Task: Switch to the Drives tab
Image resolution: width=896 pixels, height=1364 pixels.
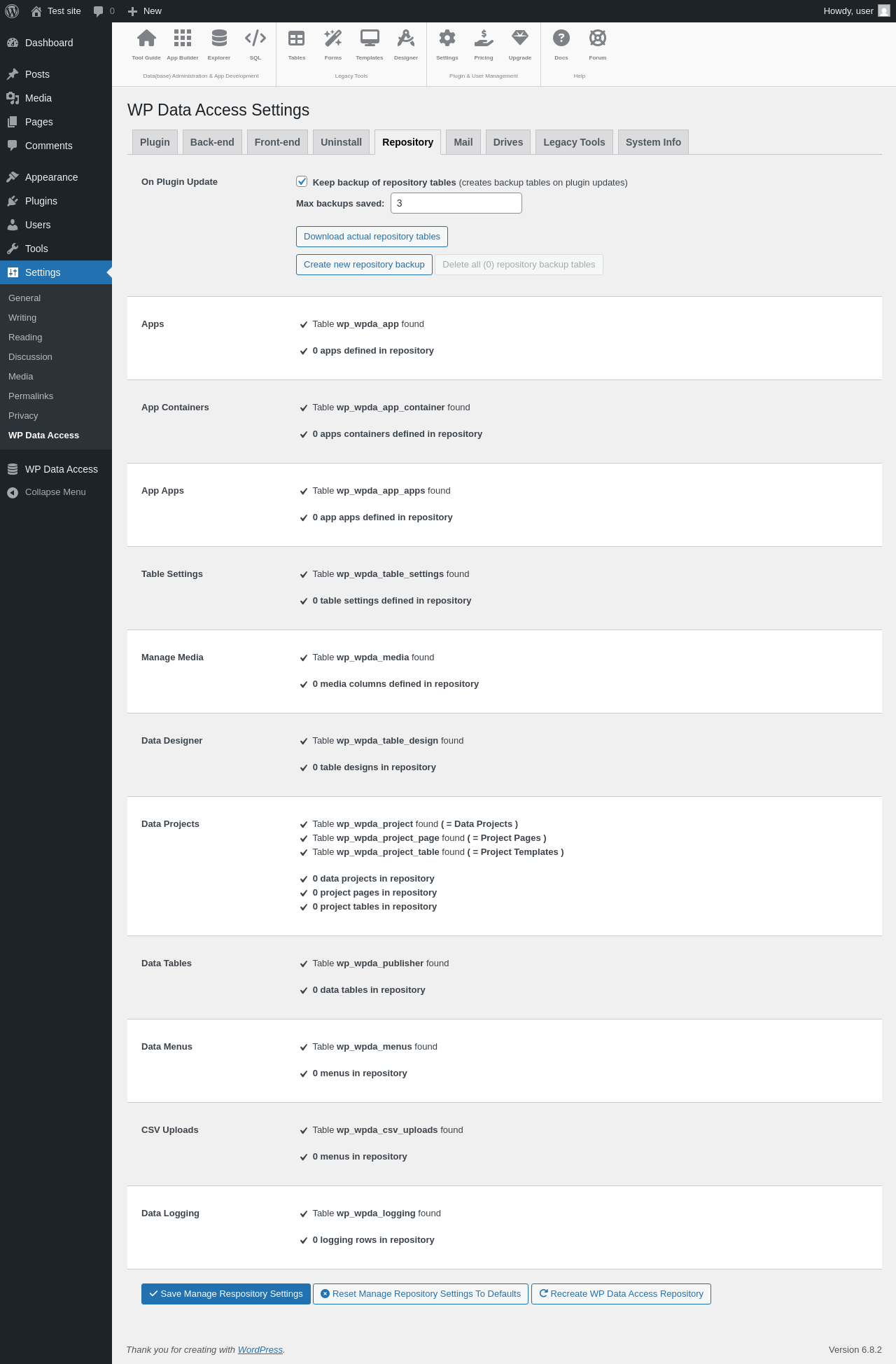Action: tap(507, 142)
